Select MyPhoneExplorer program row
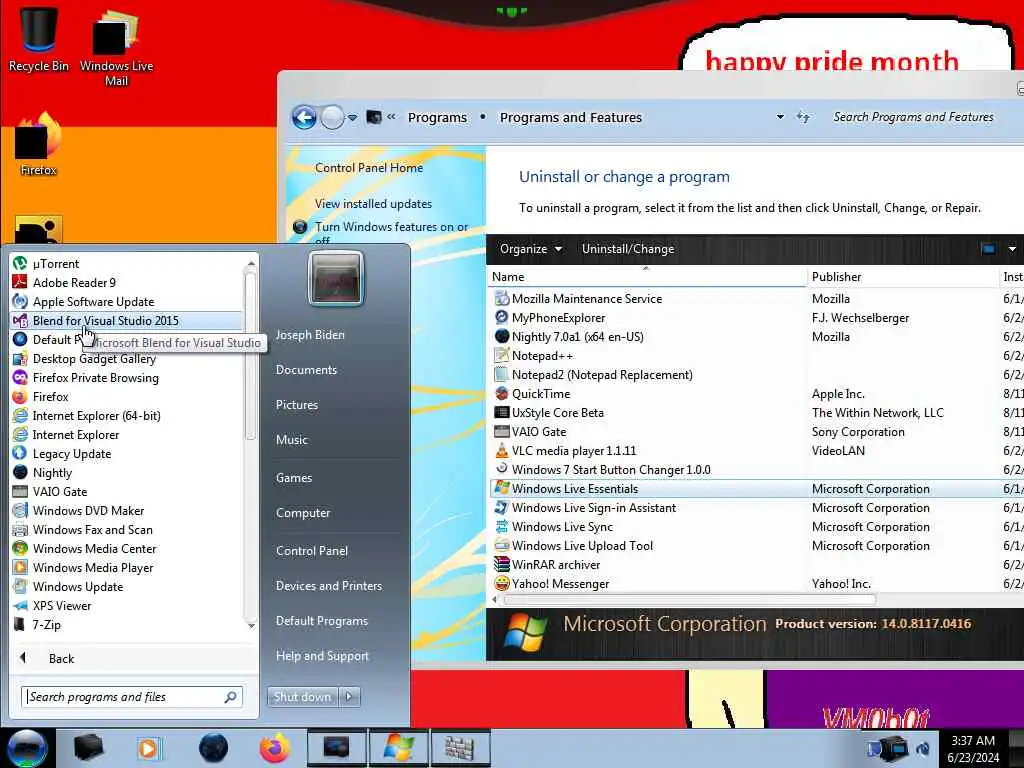Screen dimensions: 1024x768 click(756, 317)
